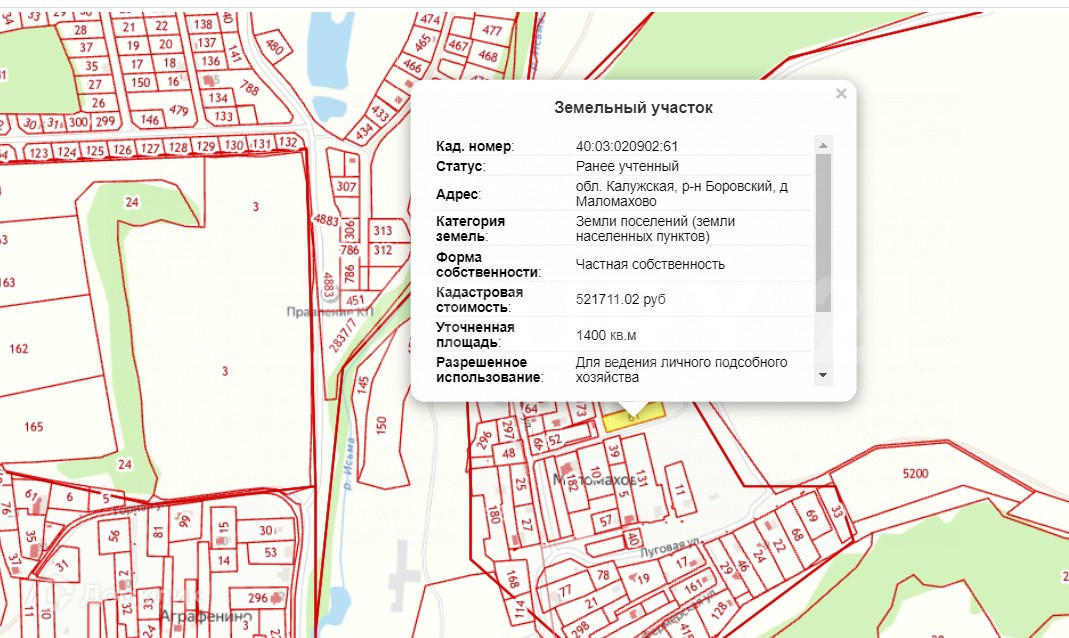Click the Разрешенное использование label
Image resolution: width=1069 pixels, height=638 pixels.
[490, 369]
